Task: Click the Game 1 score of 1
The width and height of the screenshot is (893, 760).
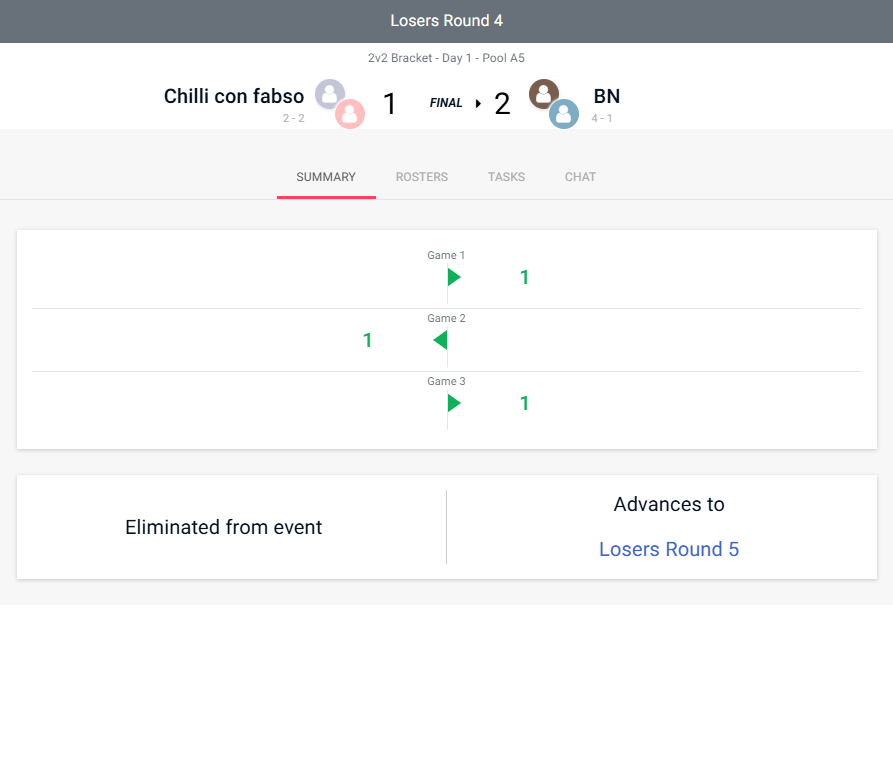Action: click(525, 277)
